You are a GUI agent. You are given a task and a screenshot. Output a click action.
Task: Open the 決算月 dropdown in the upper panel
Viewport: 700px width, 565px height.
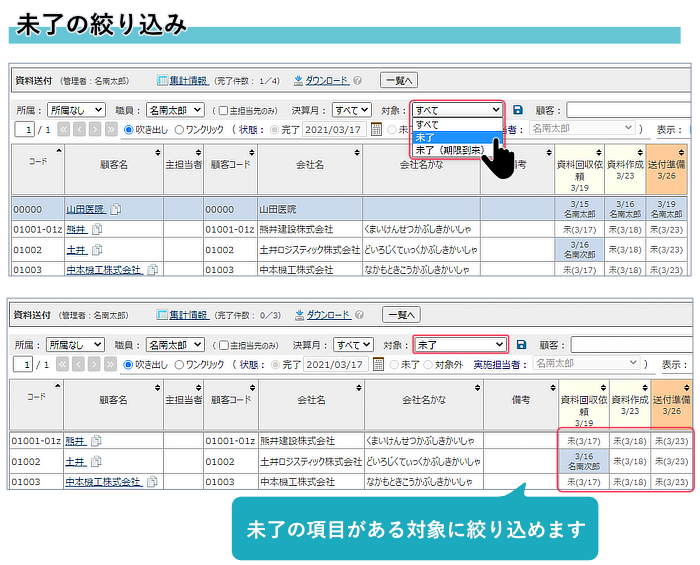coord(353,110)
